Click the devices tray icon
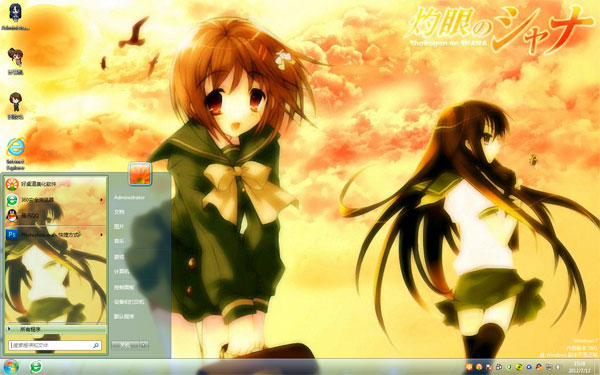Viewport: 600px width, 375px height. coord(499,367)
